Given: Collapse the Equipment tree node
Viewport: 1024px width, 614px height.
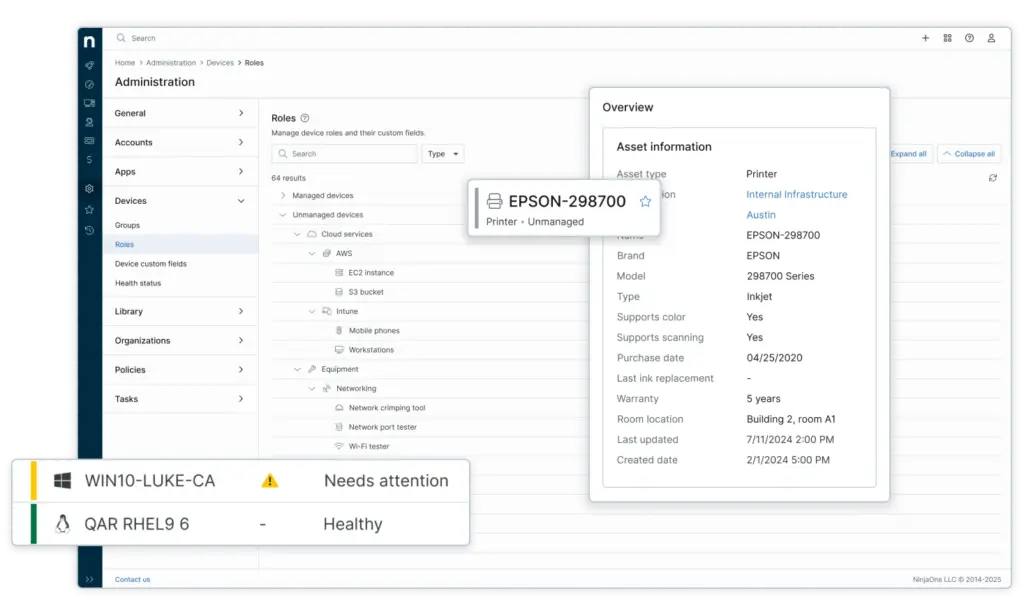Looking at the screenshot, I should click(x=297, y=369).
